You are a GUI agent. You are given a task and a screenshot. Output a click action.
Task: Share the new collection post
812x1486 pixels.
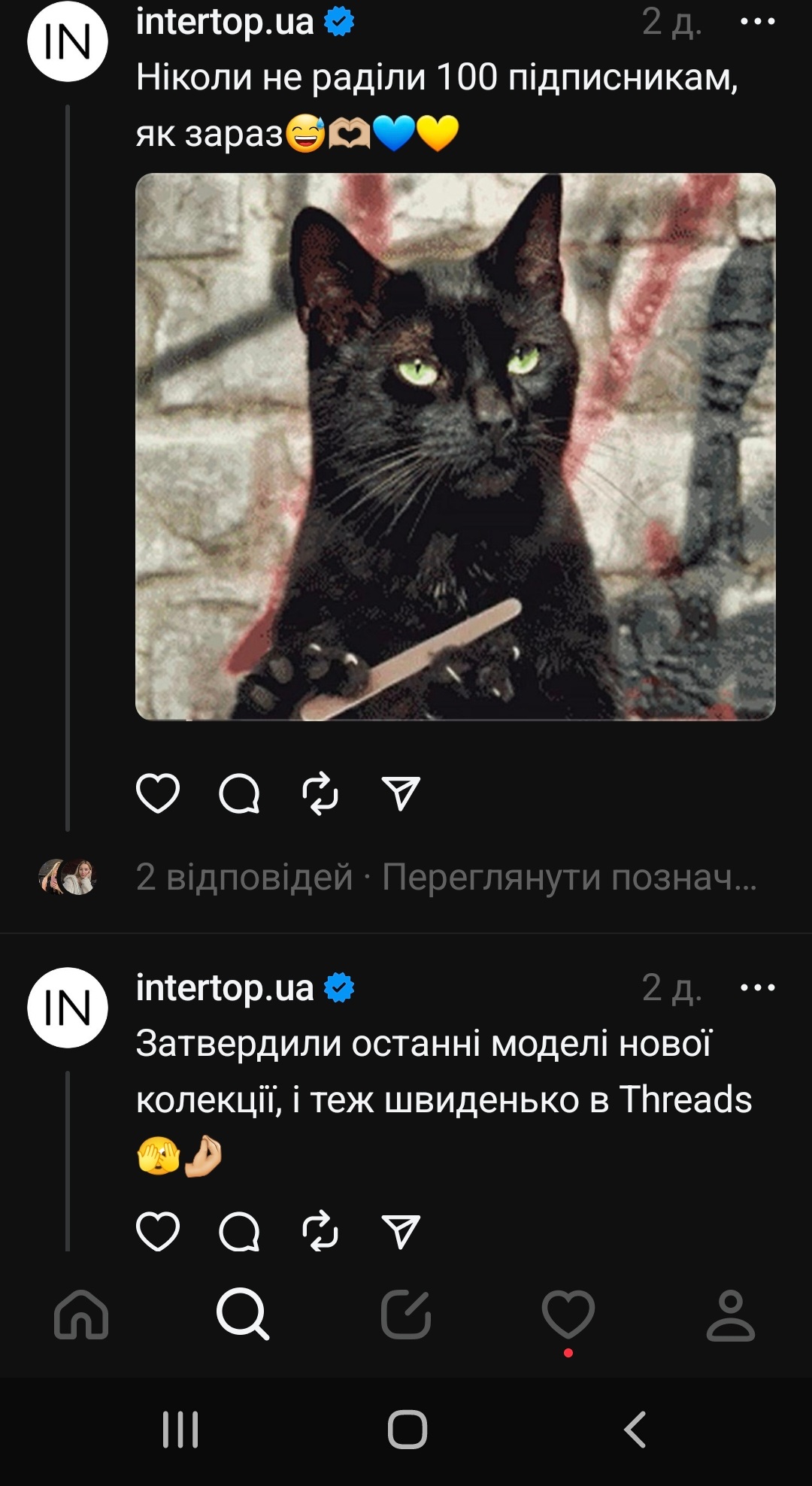[x=401, y=1232]
